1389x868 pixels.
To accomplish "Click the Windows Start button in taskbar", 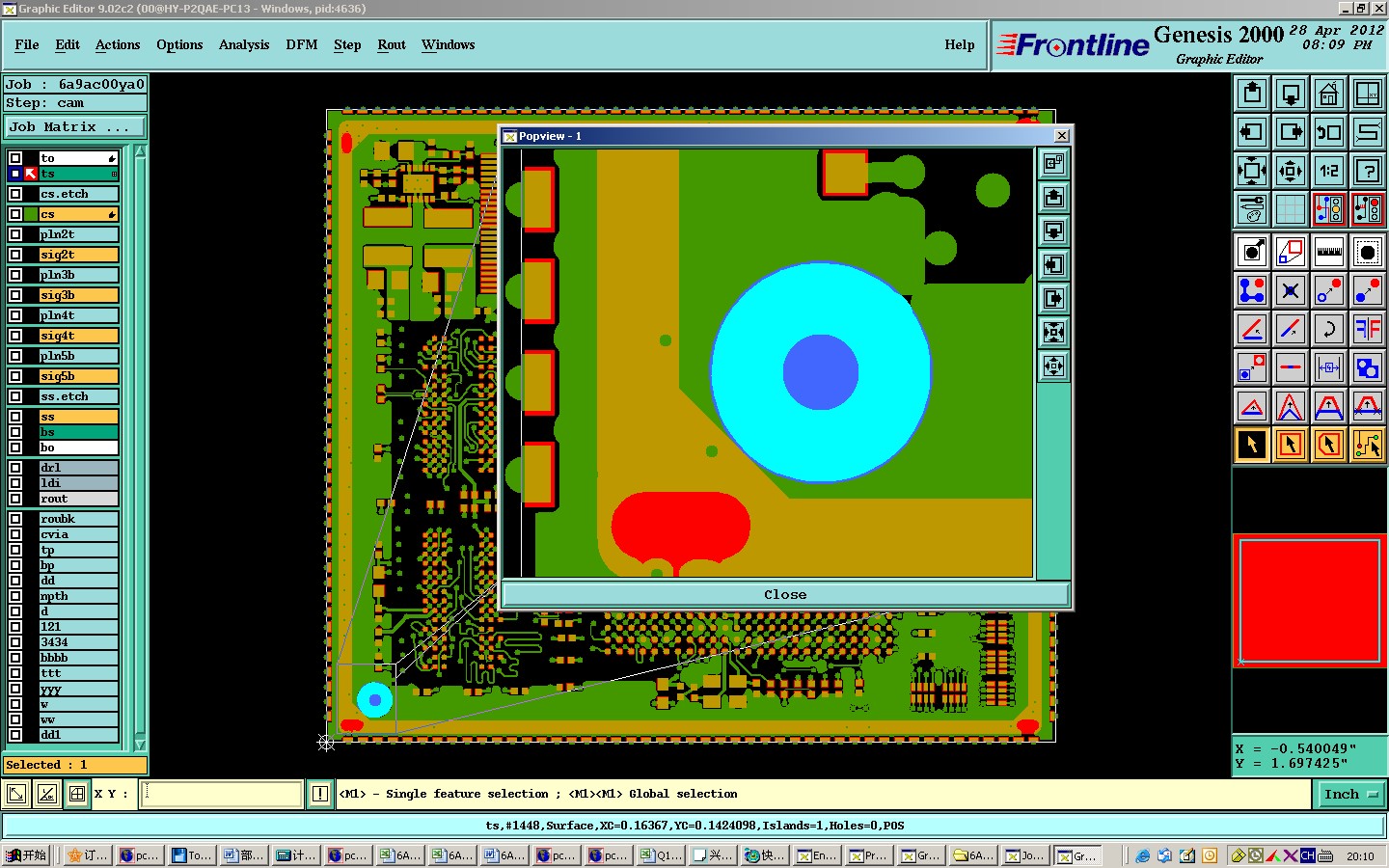I will pyautogui.click(x=27, y=855).
